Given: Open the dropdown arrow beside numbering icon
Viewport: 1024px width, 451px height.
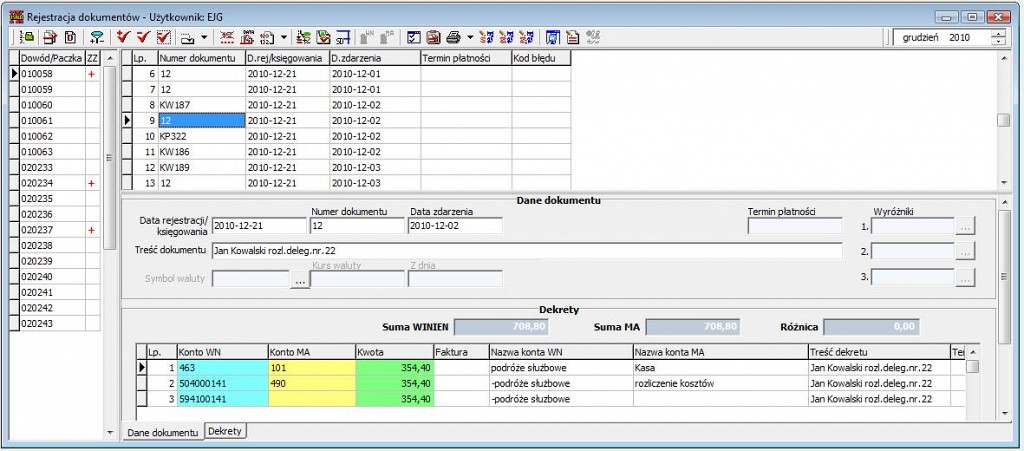Looking at the screenshot, I should point(283,37).
